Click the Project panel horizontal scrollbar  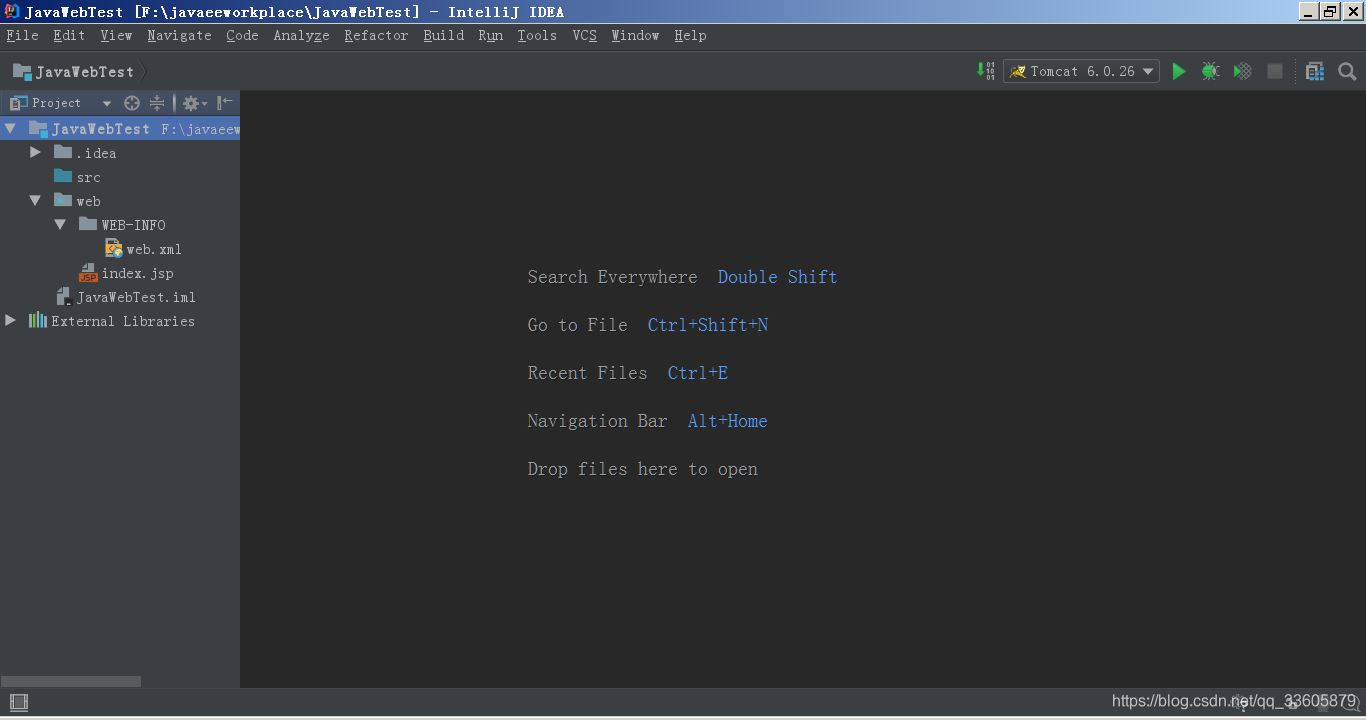pos(70,681)
